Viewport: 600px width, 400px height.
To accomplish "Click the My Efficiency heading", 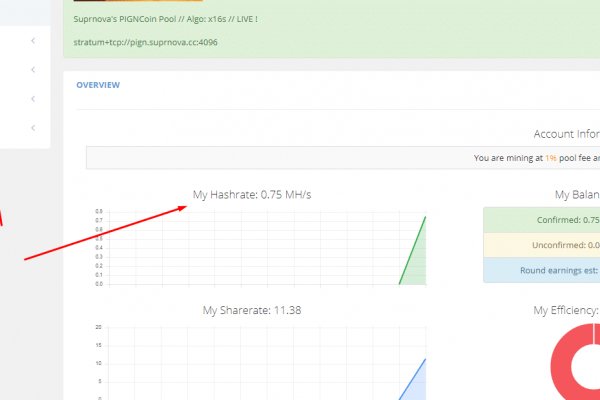I will pyautogui.click(x=566, y=311).
